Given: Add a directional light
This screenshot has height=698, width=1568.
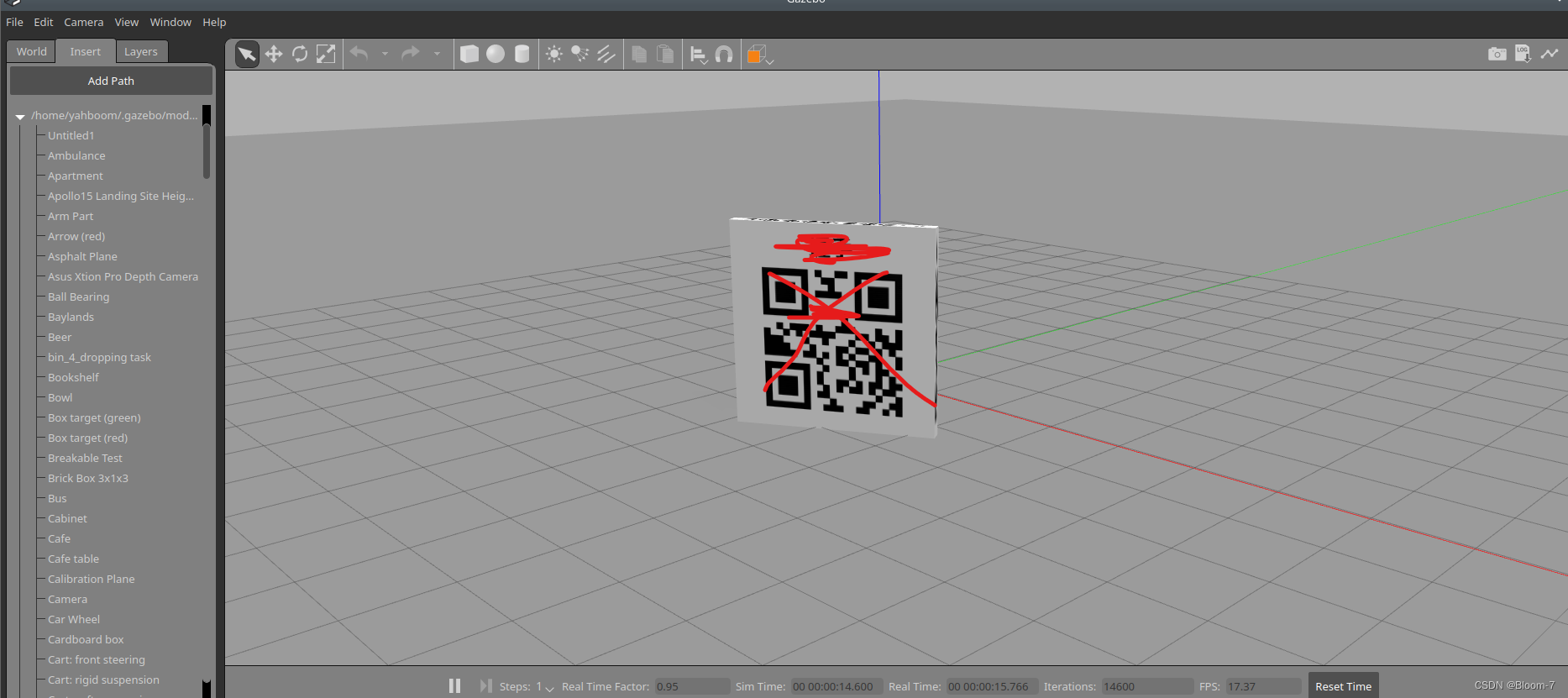Looking at the screenshot, I should click(606, 55).
